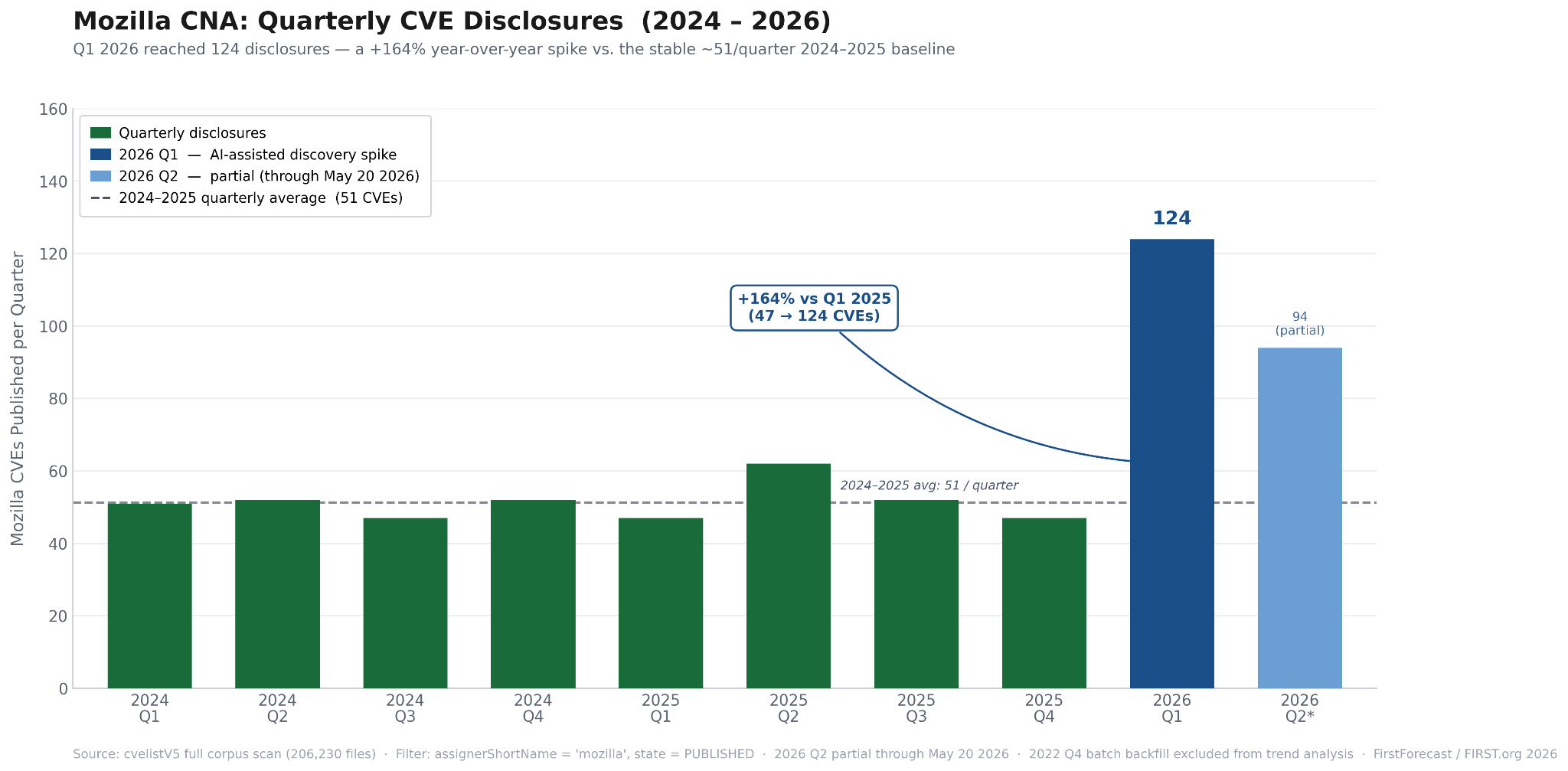This screenshot has height=771, width=1568.
Task: Click the footnote 'FirstForecast / FIRST.org 2026'
Action: (x=1465, y=754)
